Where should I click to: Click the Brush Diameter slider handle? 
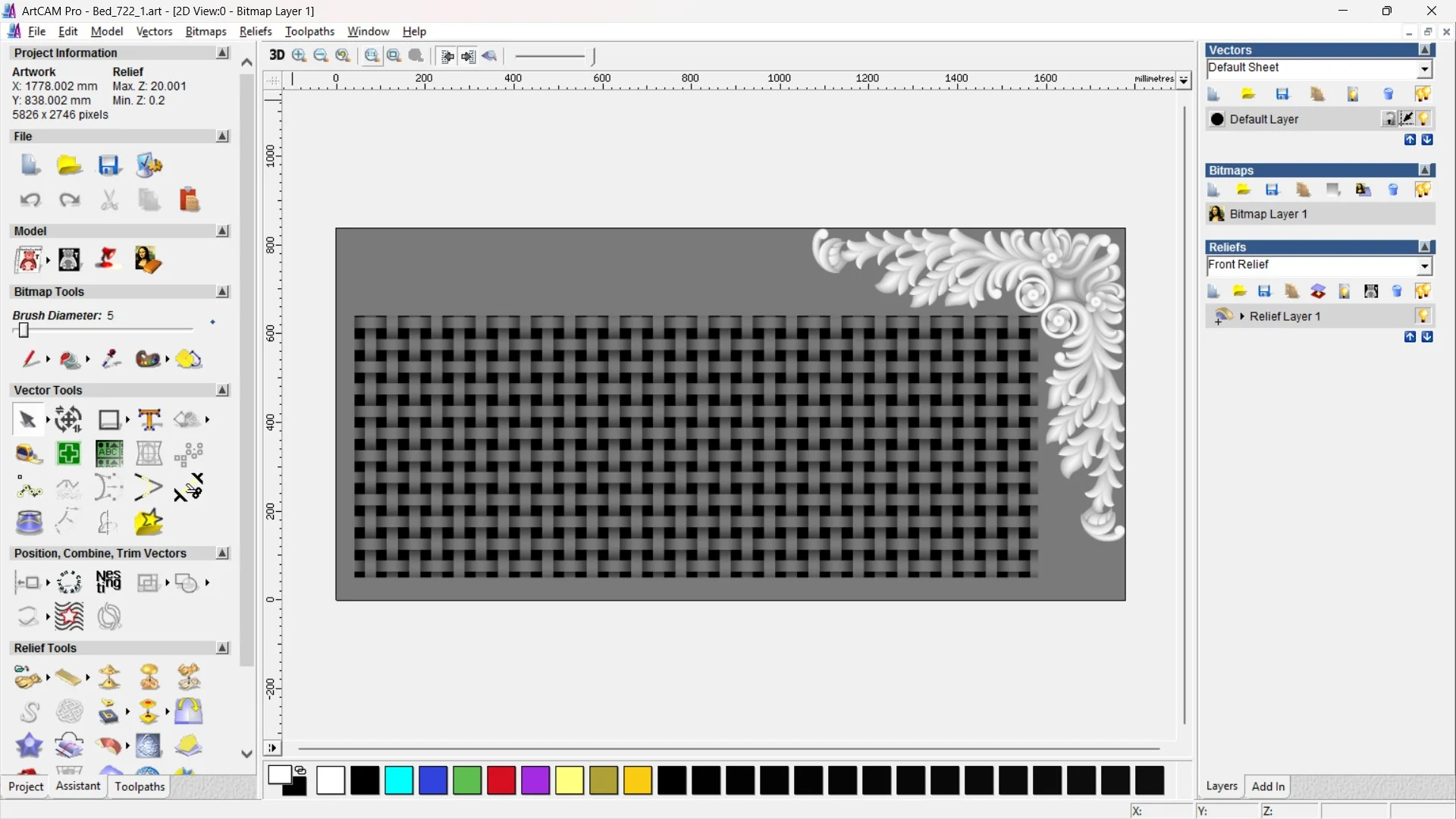click(24, 330)
